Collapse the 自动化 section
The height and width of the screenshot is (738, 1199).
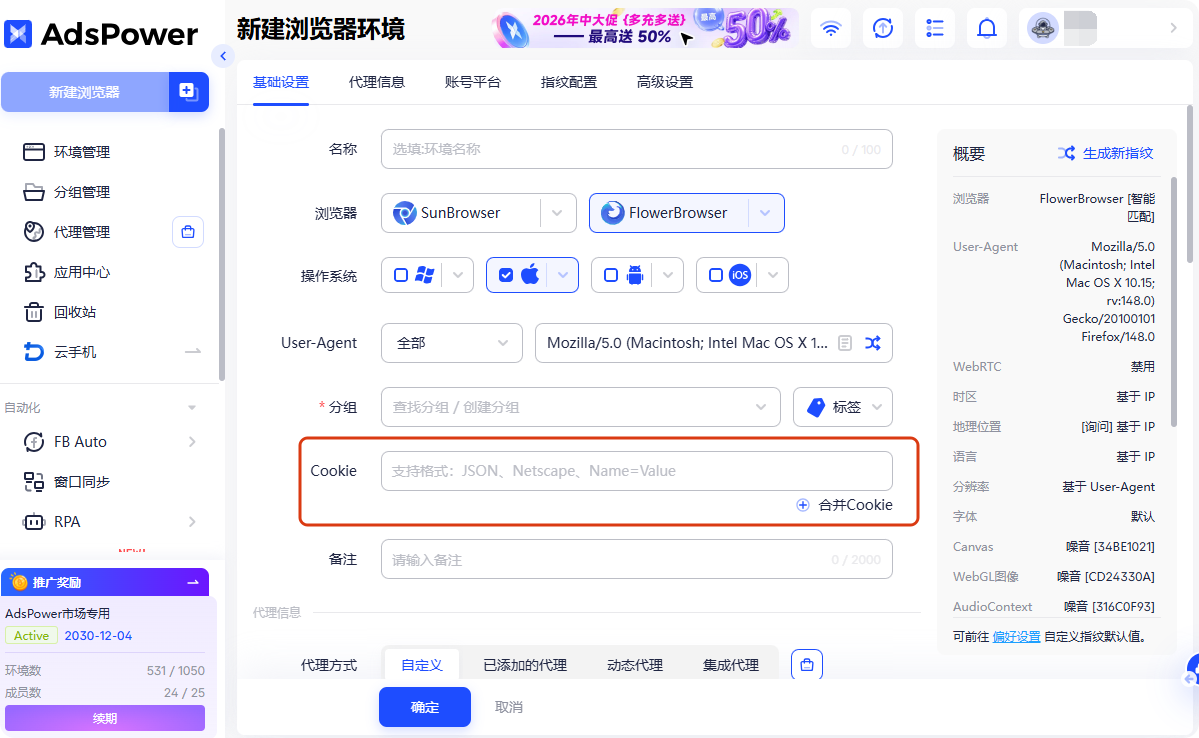[192, 408]
